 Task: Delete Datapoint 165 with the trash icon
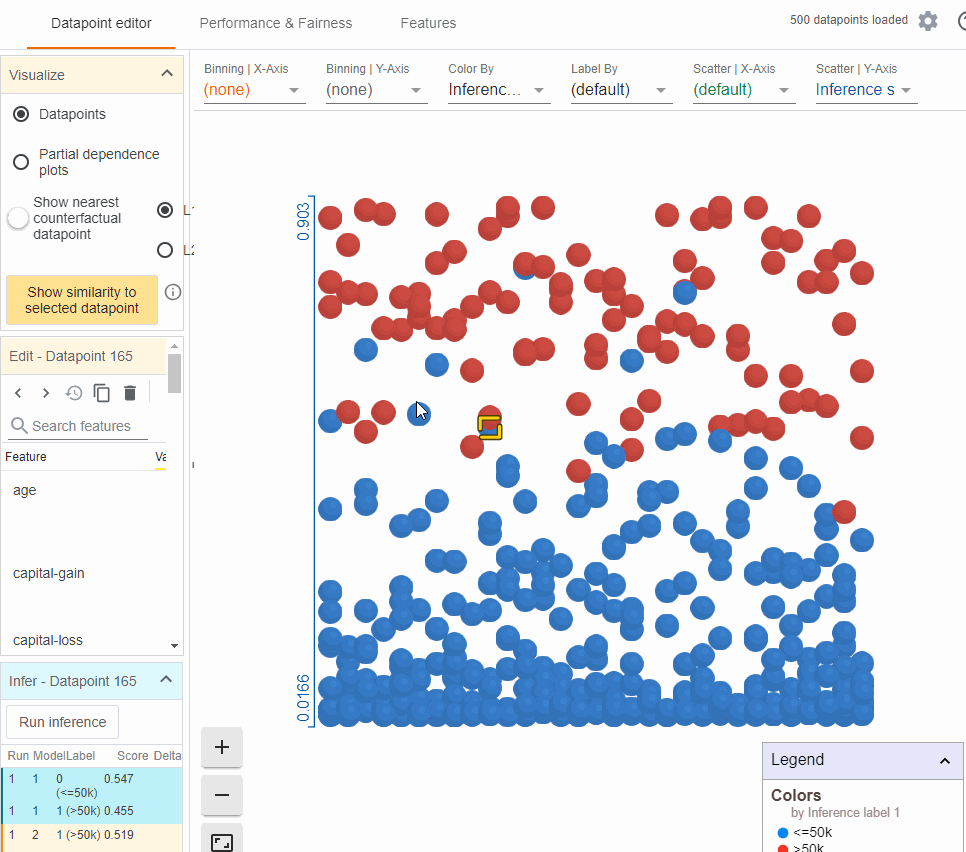point(129,392)
